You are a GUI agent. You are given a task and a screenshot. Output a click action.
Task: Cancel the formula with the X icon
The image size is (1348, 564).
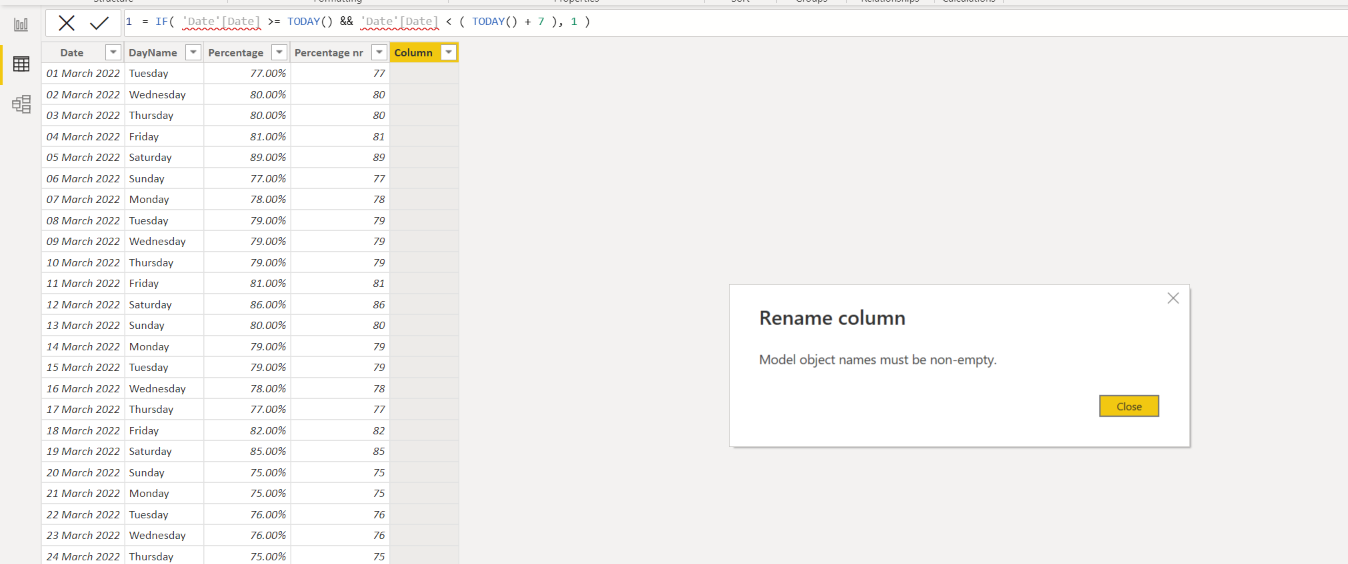coord(67,23)
